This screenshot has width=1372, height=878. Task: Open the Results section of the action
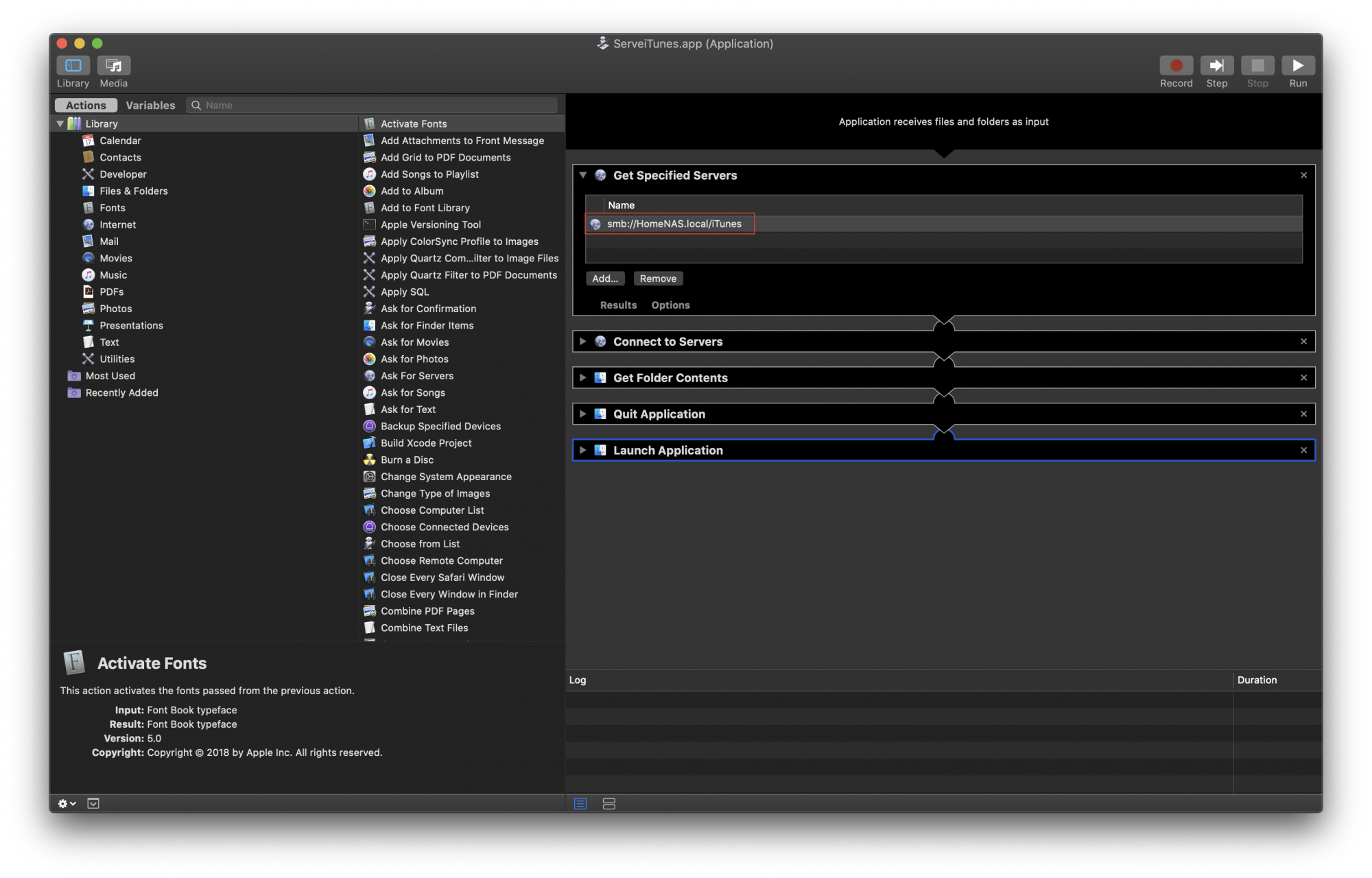point(618,305)
